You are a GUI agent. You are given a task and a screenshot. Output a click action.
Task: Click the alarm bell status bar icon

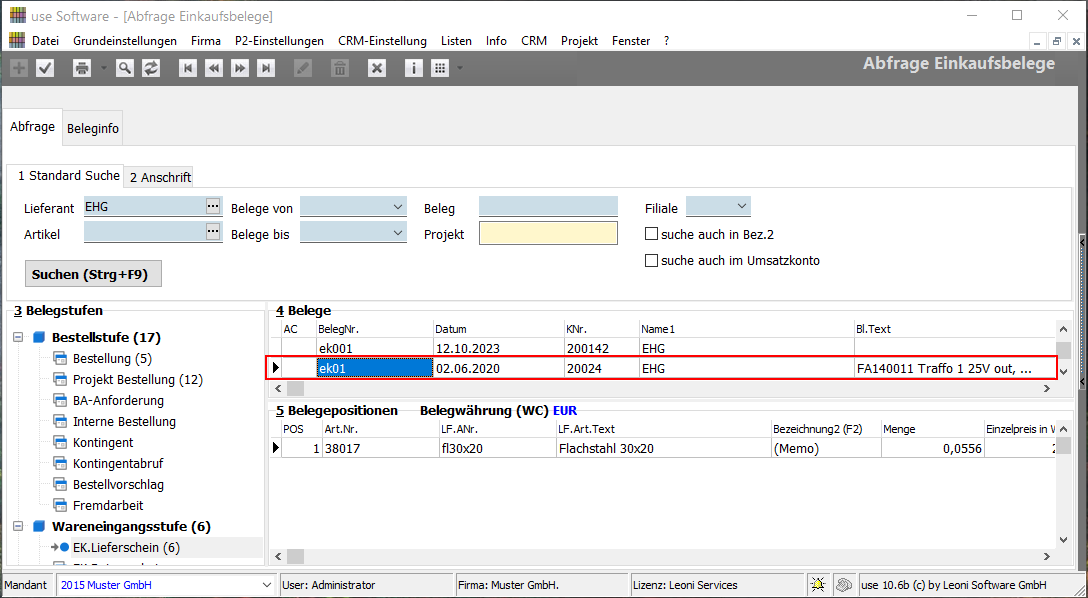[818, 585]
